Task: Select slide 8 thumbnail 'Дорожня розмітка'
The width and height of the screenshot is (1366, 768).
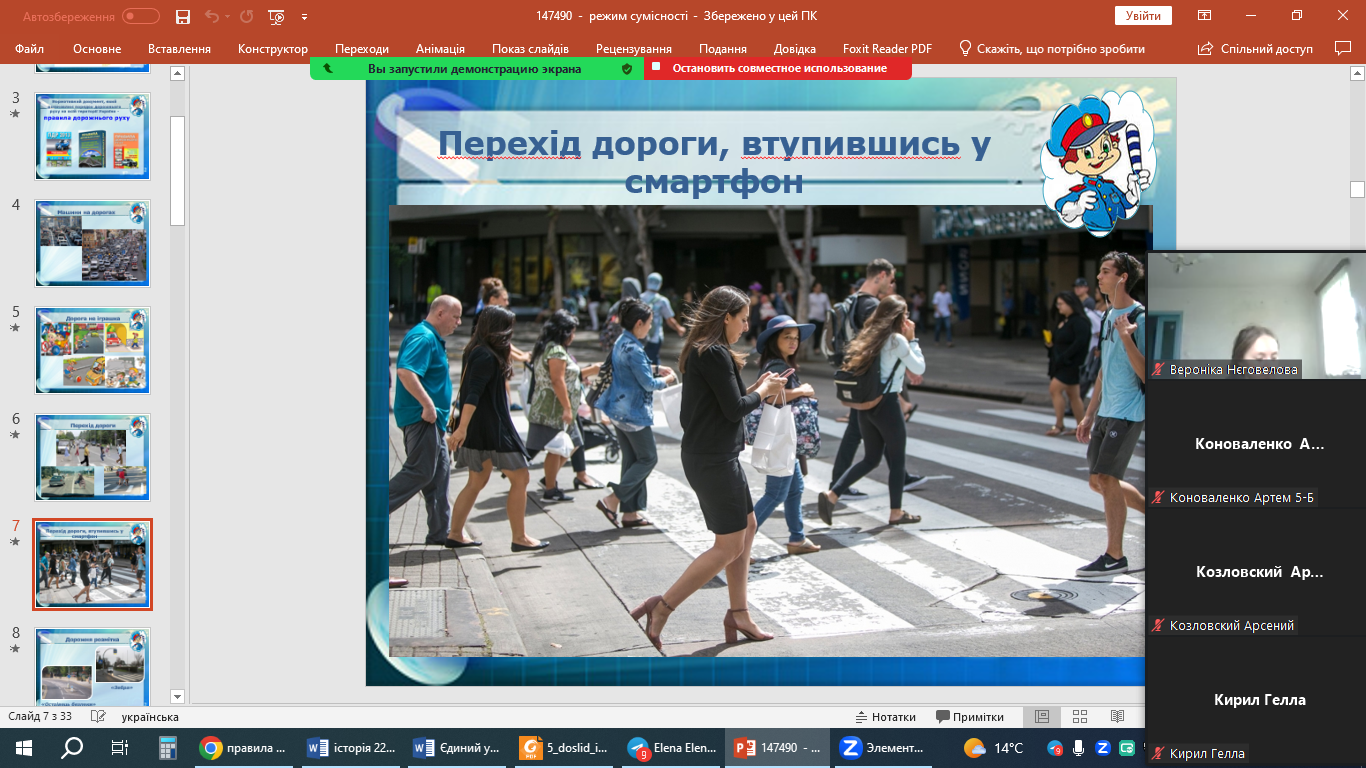Action: pyautogui.click(x=92, y=666)
